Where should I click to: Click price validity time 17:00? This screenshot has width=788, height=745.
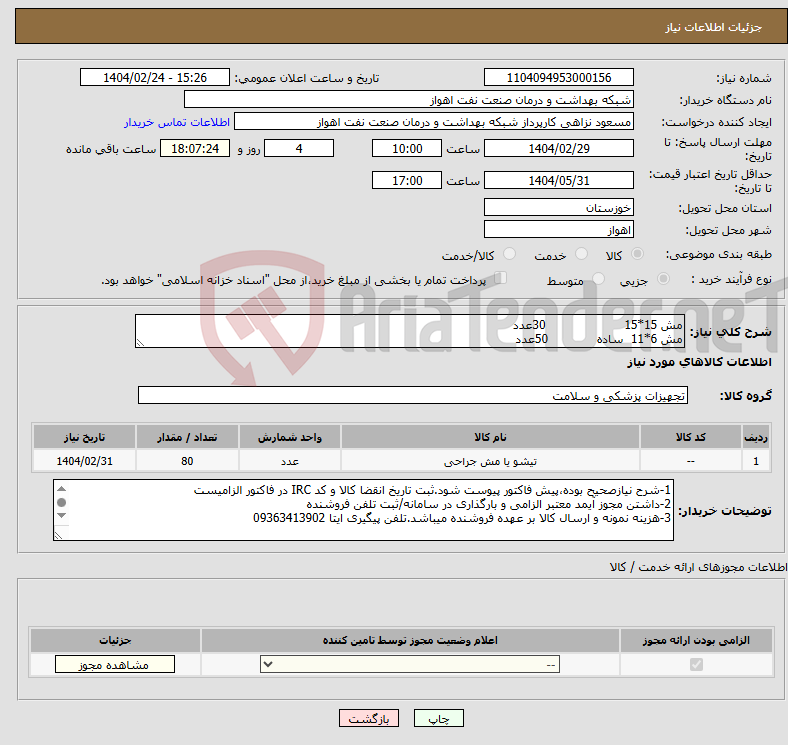pyautogui.click(x=407, y=180)
